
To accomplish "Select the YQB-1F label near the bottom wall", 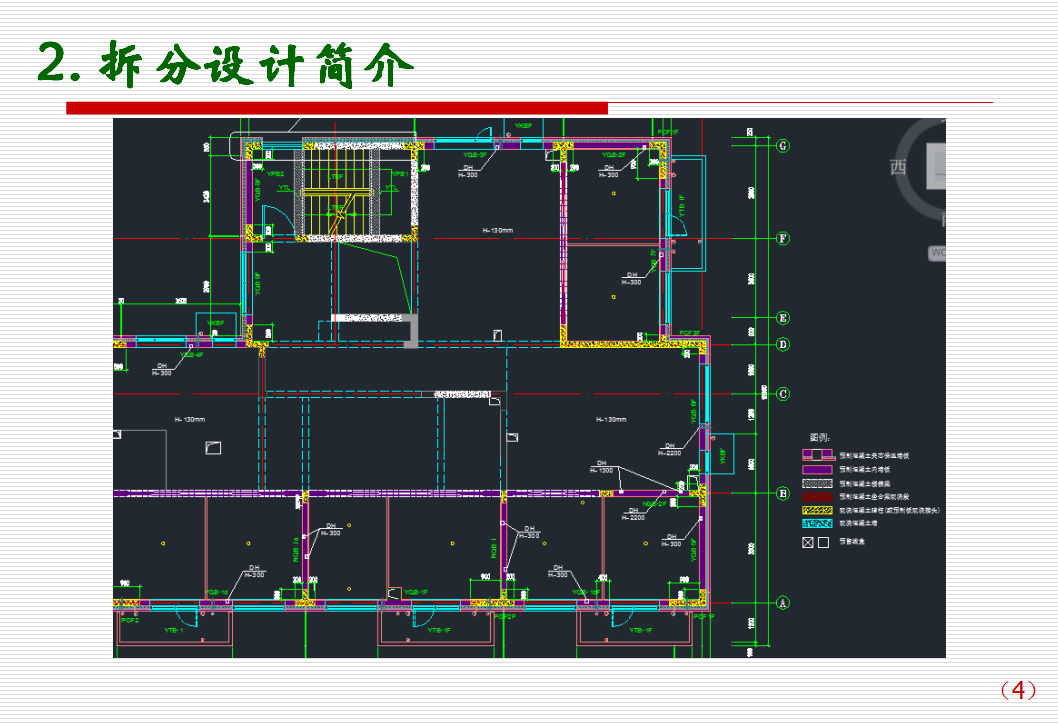I will [416, 592].
